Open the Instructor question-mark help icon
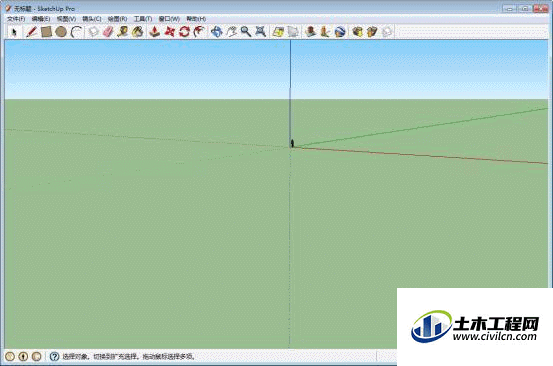This screenshot has height=366, width=553. (x=54, y=356)
